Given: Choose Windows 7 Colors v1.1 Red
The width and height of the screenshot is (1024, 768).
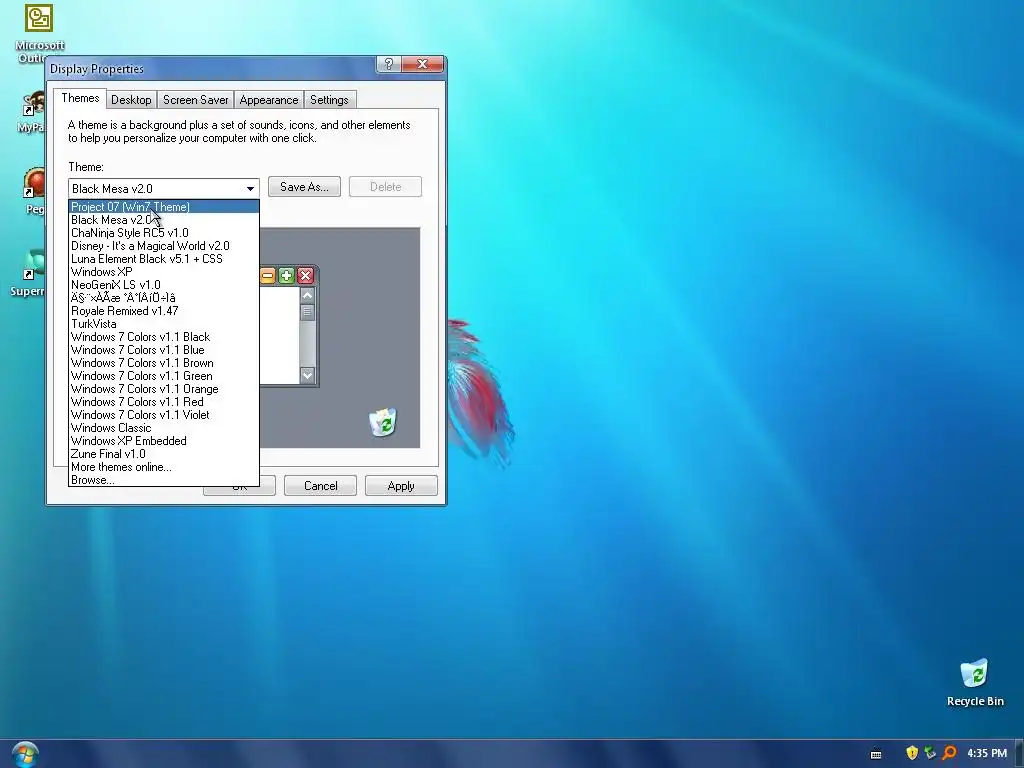Looking at the screenshot, I should pyautogui.click(x=164, y=403).
